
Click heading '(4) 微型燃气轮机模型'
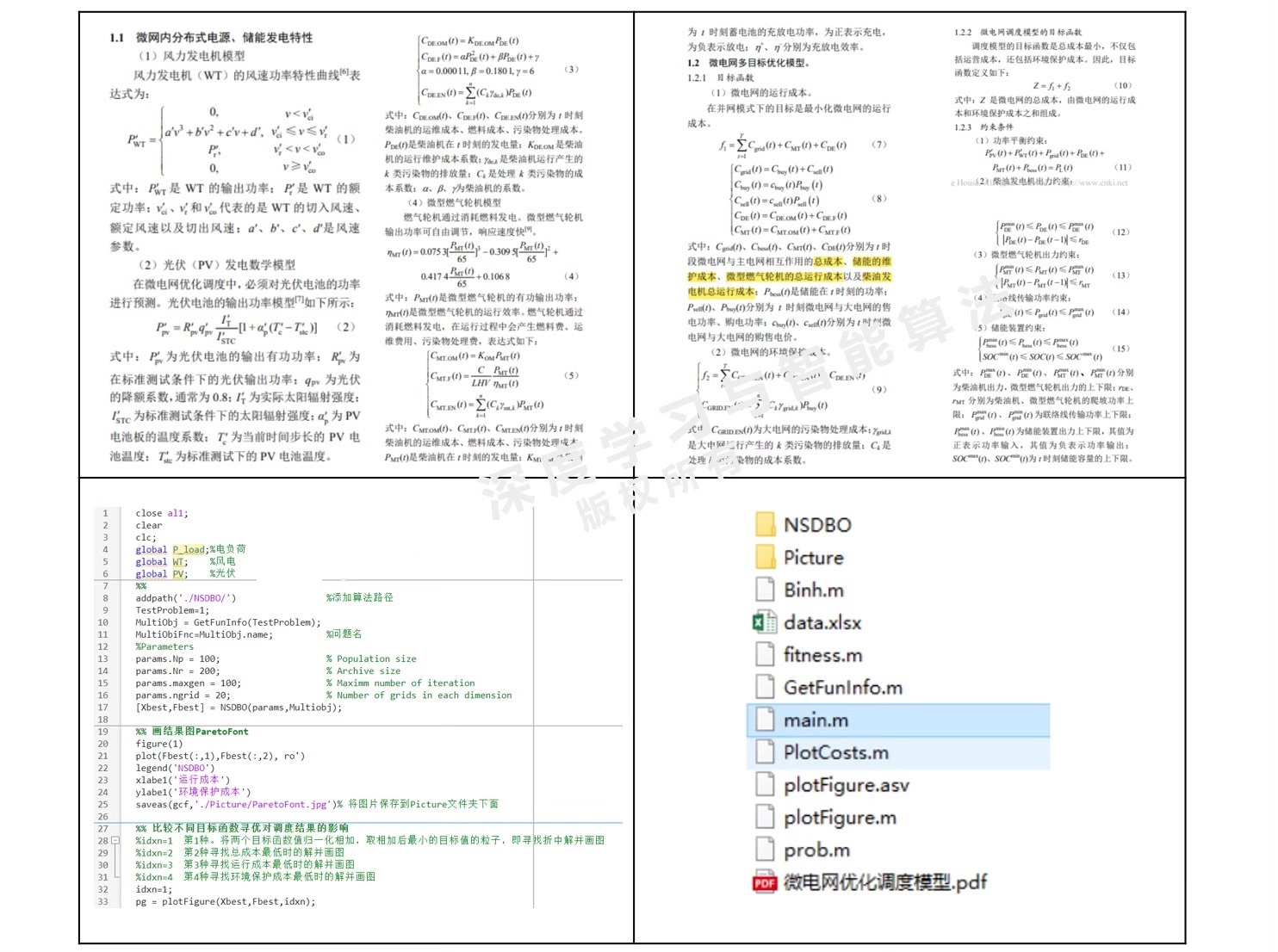tap(454, 202)
